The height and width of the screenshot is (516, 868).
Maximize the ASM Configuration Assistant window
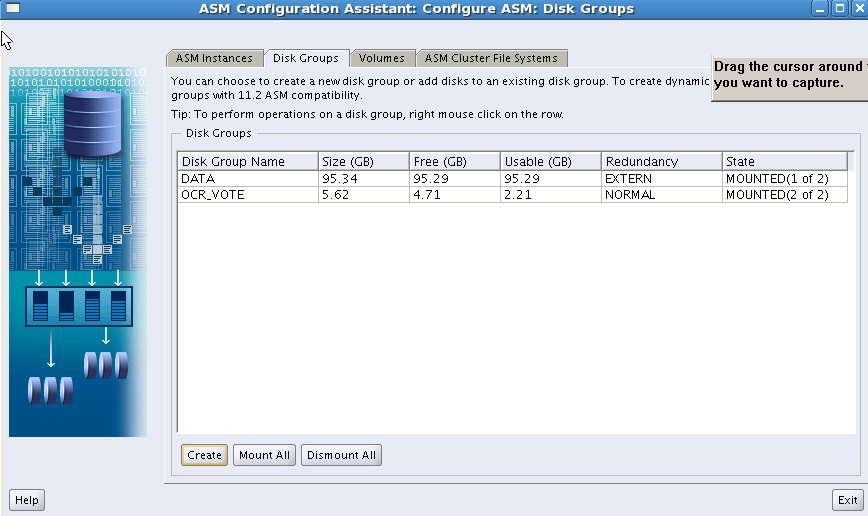pos(839,8)
